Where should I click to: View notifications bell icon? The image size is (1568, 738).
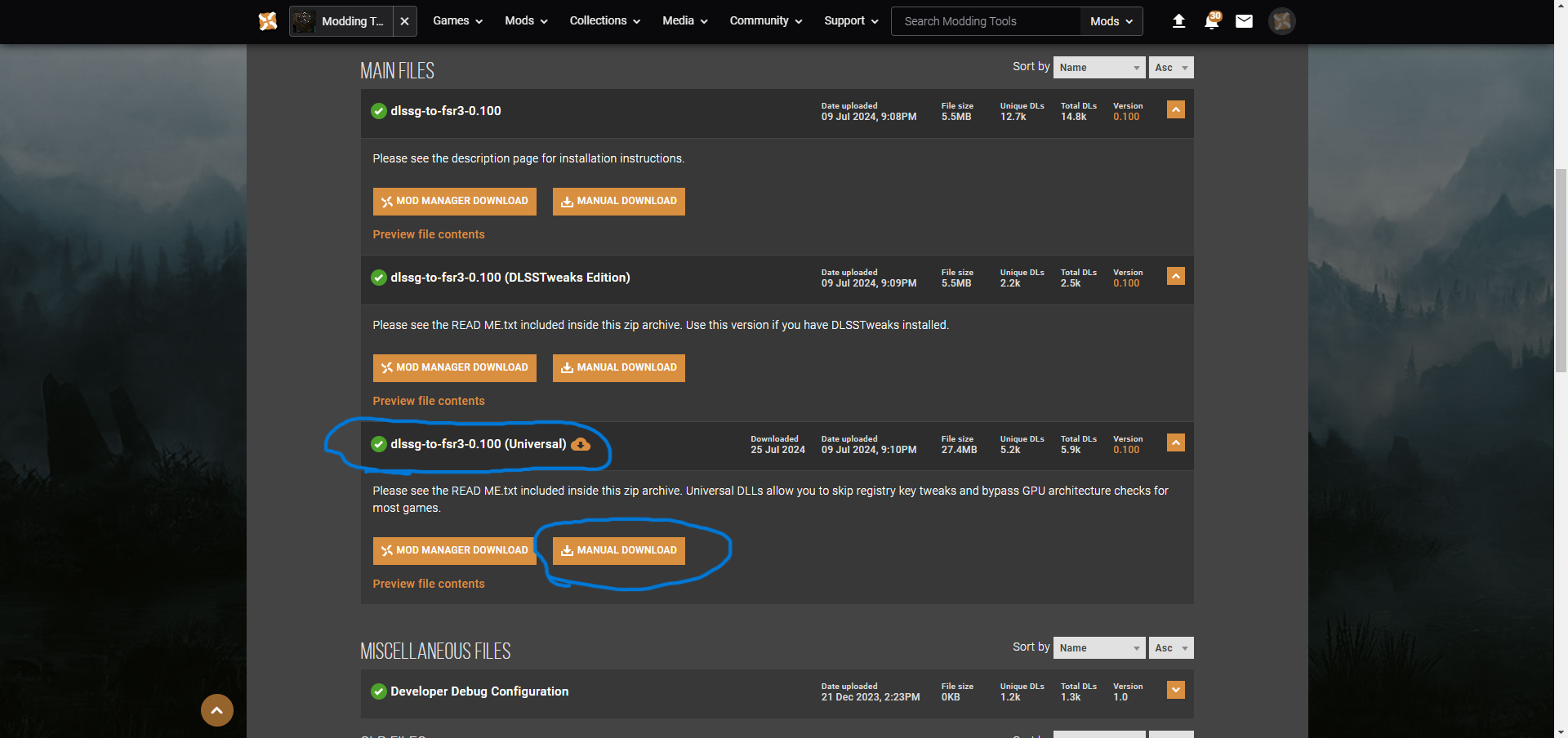click(x=1212, y=21)
